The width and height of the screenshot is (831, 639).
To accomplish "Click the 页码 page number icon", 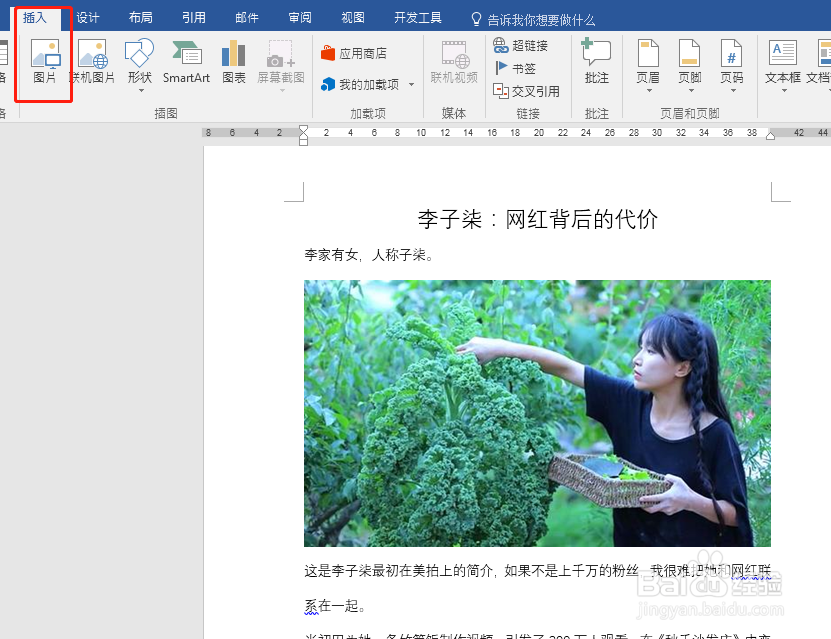I will [x=731, y=54].
